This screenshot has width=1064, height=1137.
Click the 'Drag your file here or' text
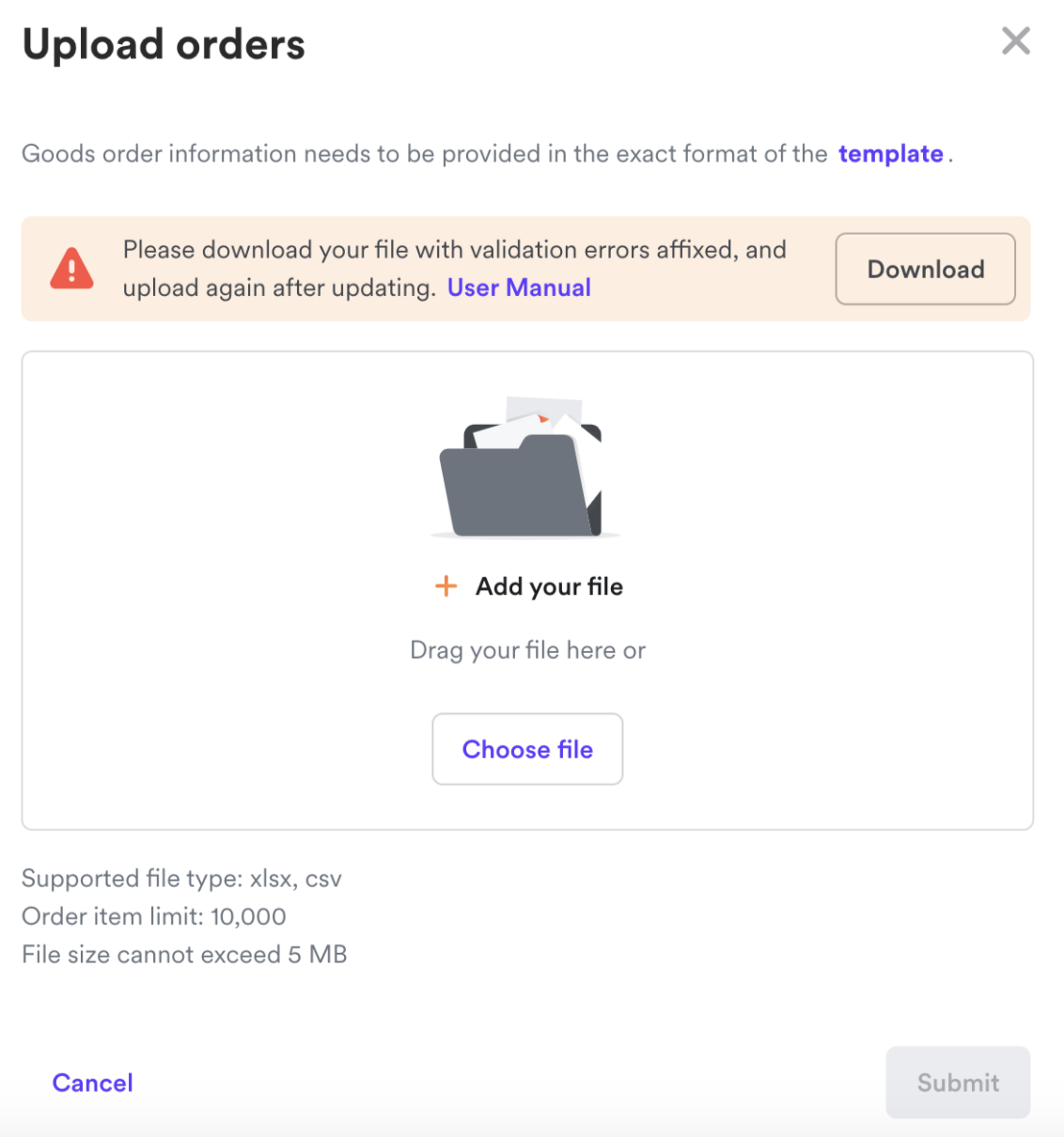click(527, 650)
